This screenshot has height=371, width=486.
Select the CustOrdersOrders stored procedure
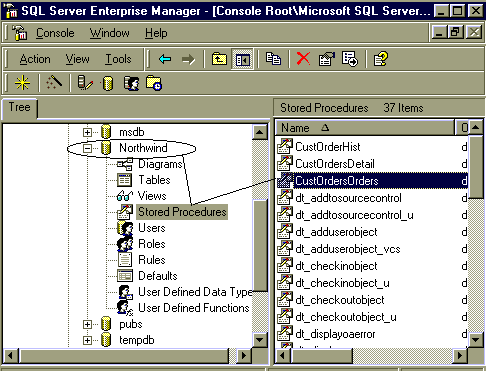[x=337, y=181]
